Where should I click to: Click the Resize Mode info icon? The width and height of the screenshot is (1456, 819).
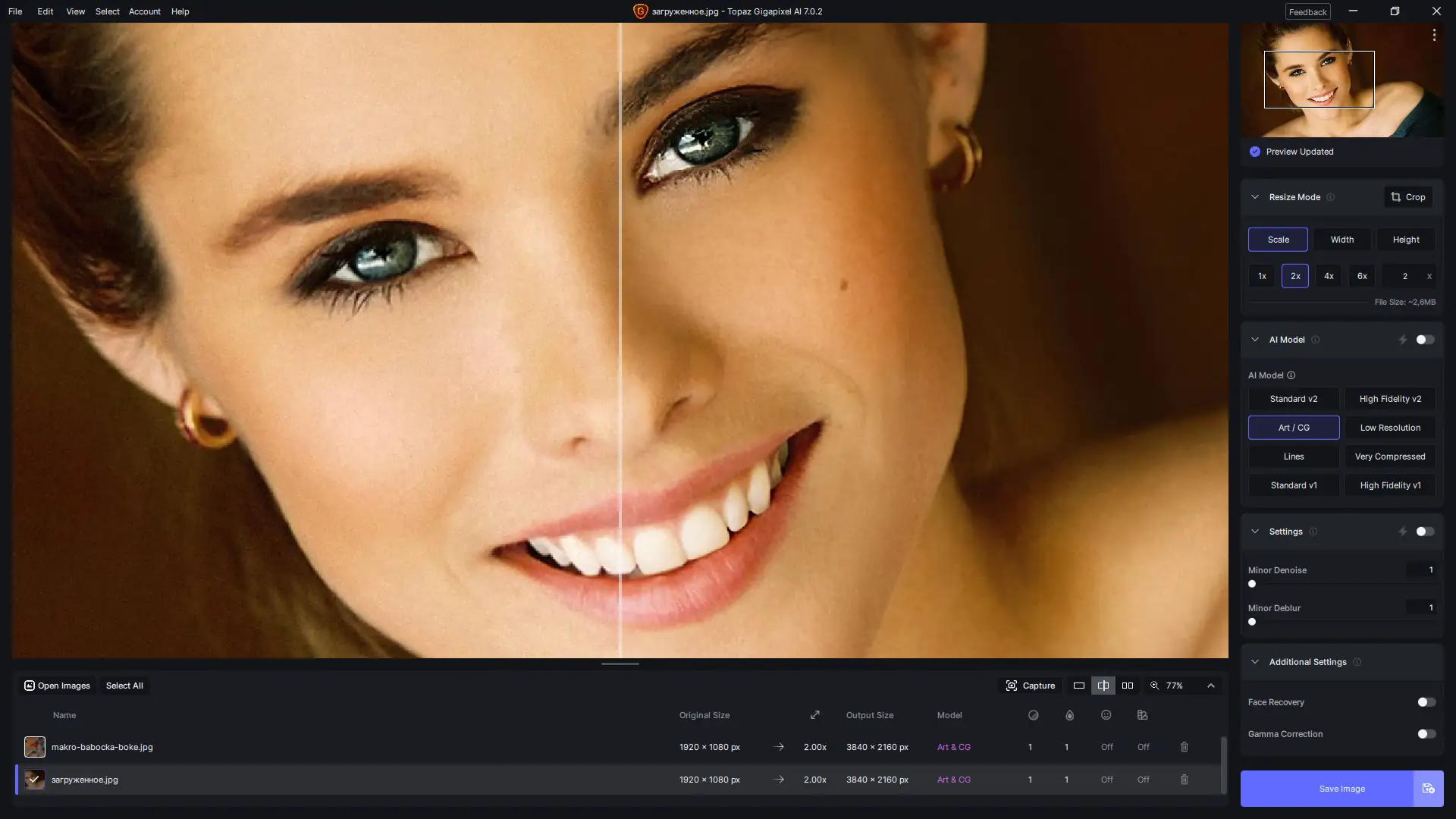1330,197
